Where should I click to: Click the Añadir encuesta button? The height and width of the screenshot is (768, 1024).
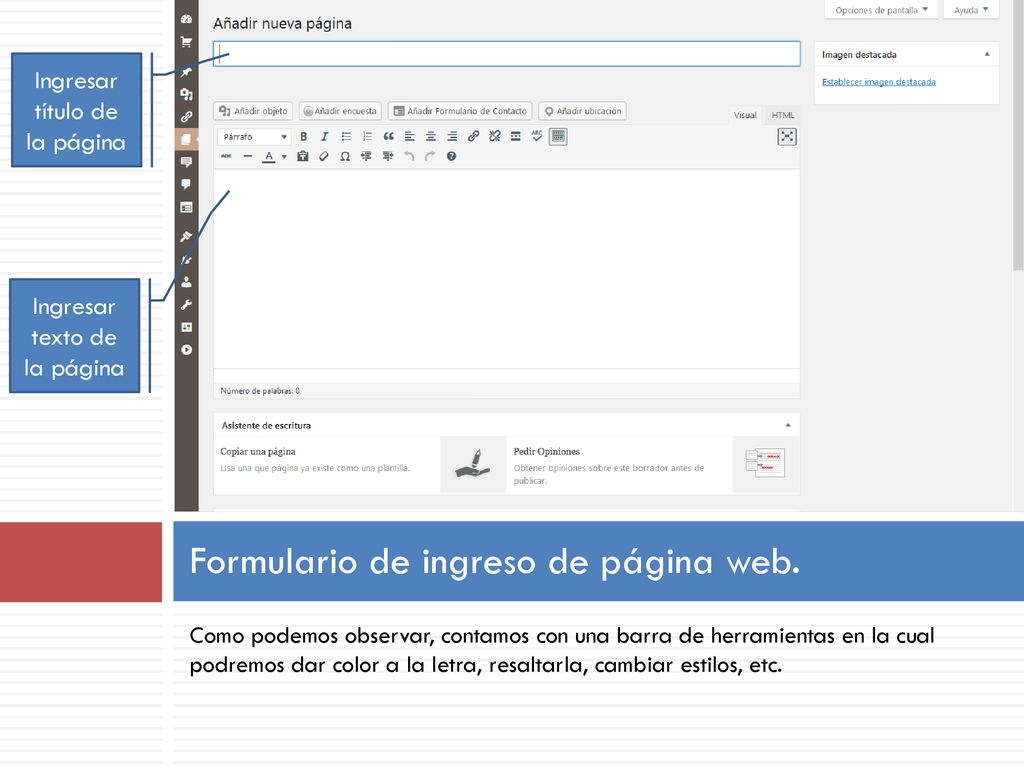pos(340,111)
